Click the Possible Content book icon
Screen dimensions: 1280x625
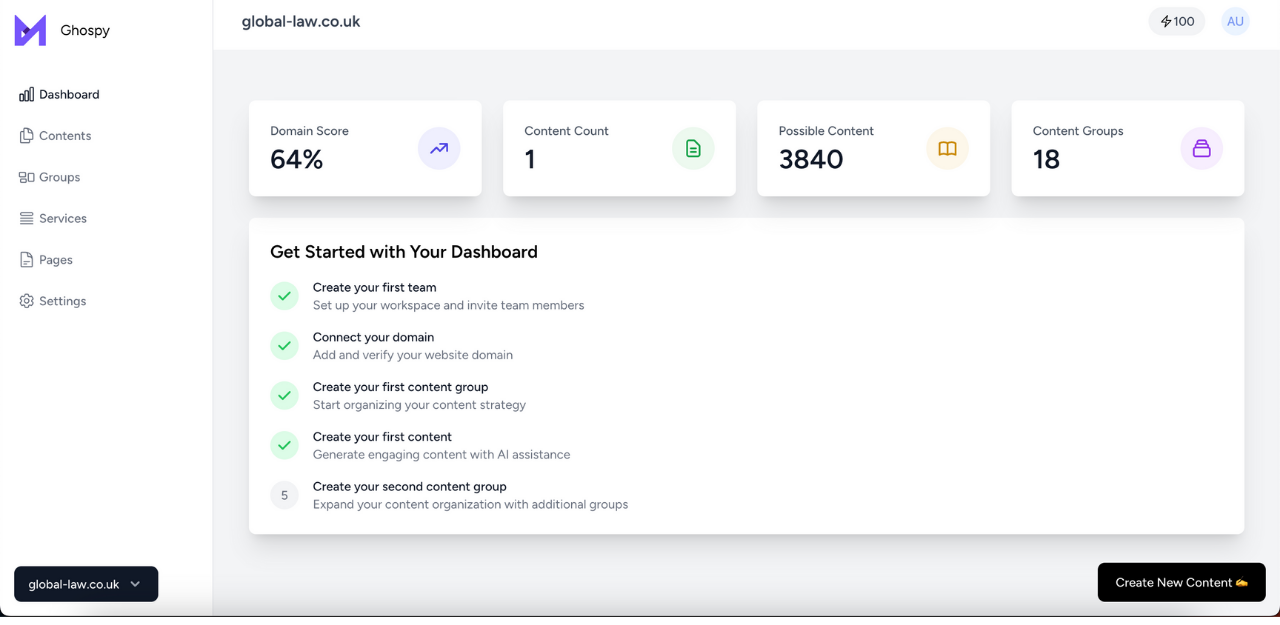[x=947, y=148]
